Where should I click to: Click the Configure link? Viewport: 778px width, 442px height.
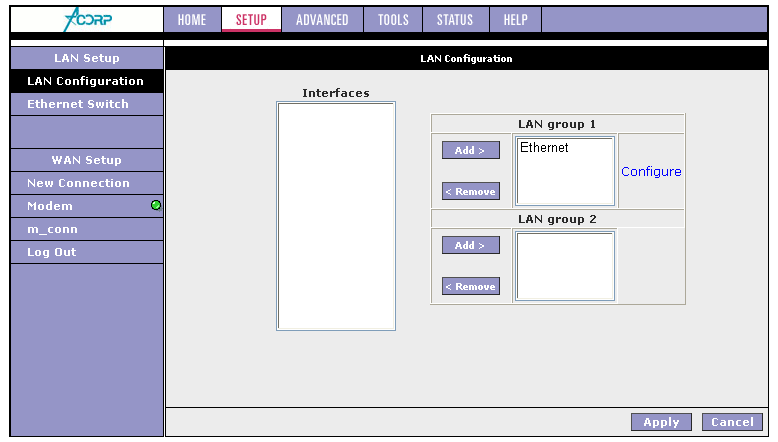coord(651,172)
